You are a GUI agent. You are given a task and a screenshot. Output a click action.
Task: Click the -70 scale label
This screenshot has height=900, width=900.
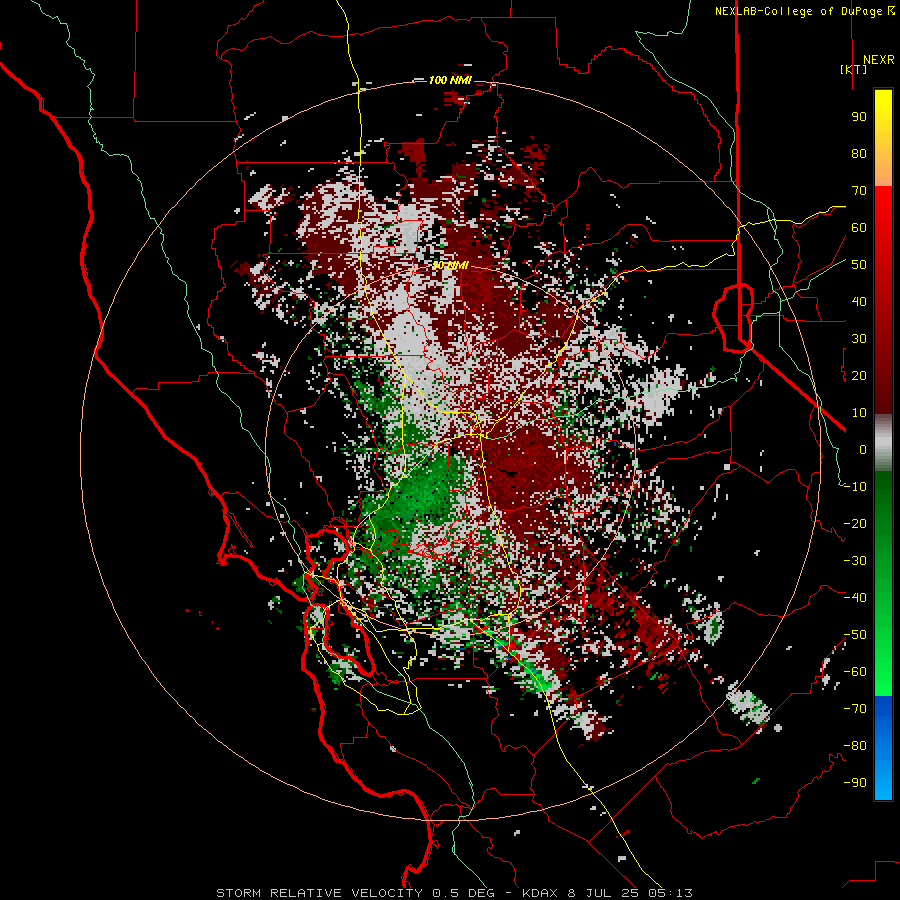(x=855, y=709)
